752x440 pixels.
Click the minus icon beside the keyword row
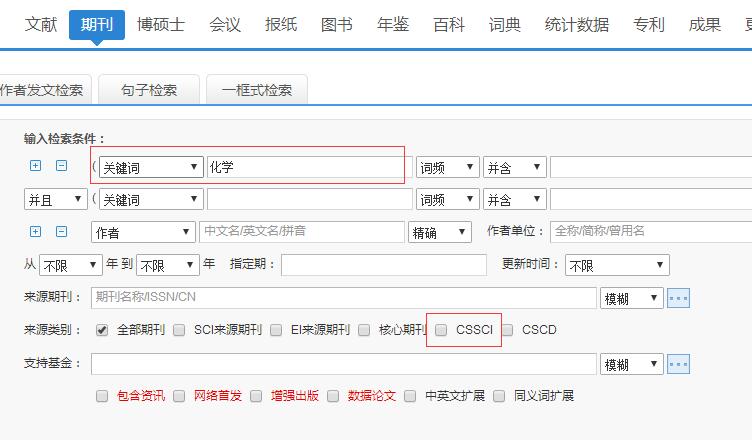coord(61,166)
